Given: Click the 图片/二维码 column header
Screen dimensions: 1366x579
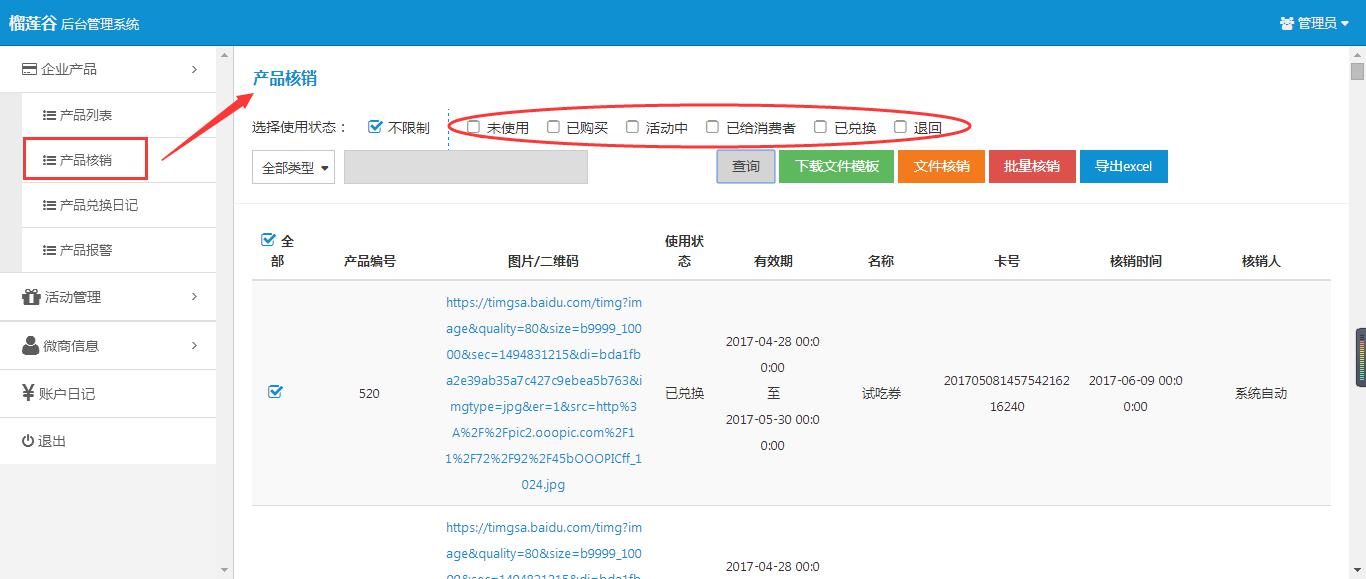Looking at the screenshot, I should 543,261.
